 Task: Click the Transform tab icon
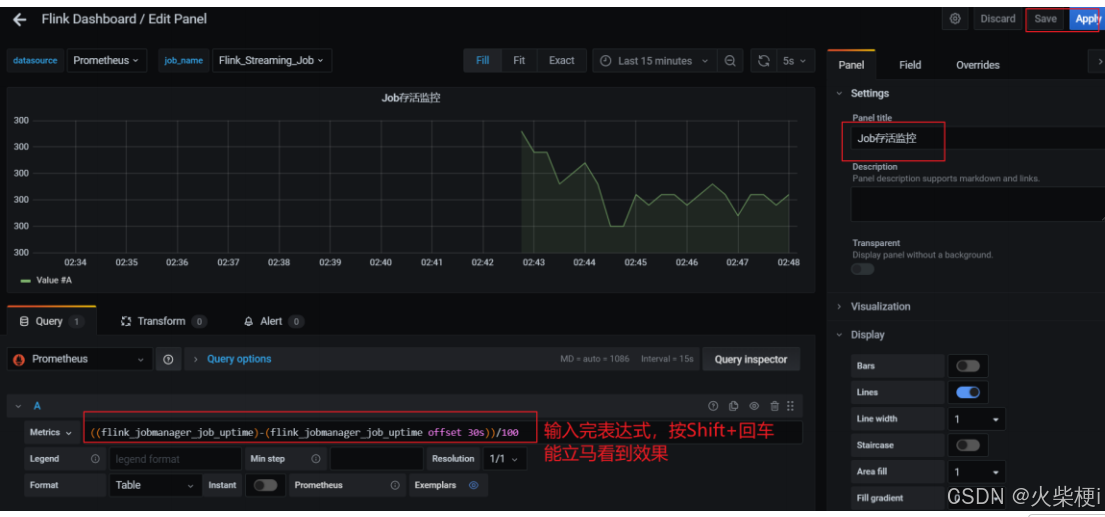[x=127, y=321]
